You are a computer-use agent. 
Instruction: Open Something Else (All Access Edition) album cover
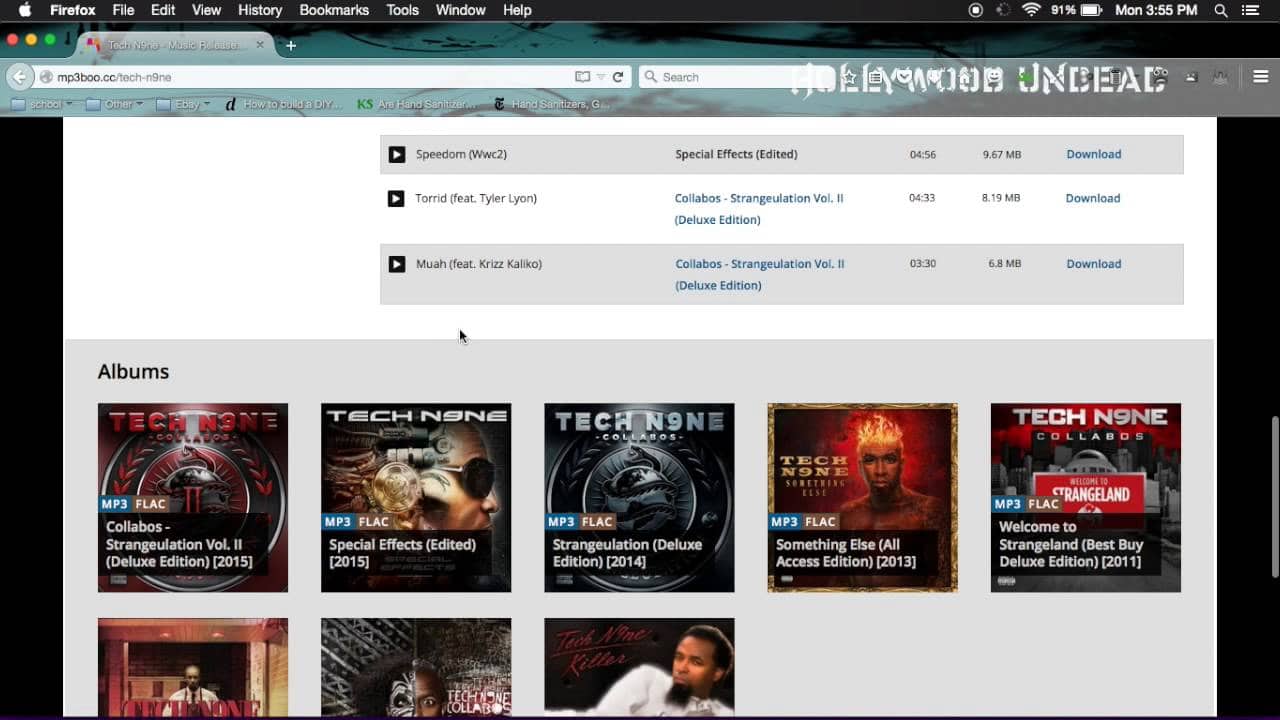click(862, 498)
